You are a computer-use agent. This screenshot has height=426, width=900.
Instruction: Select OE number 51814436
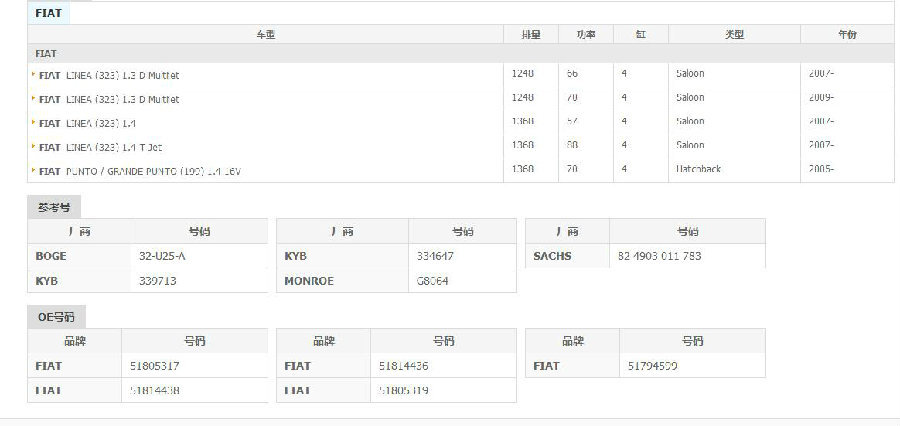click(404, 366)
